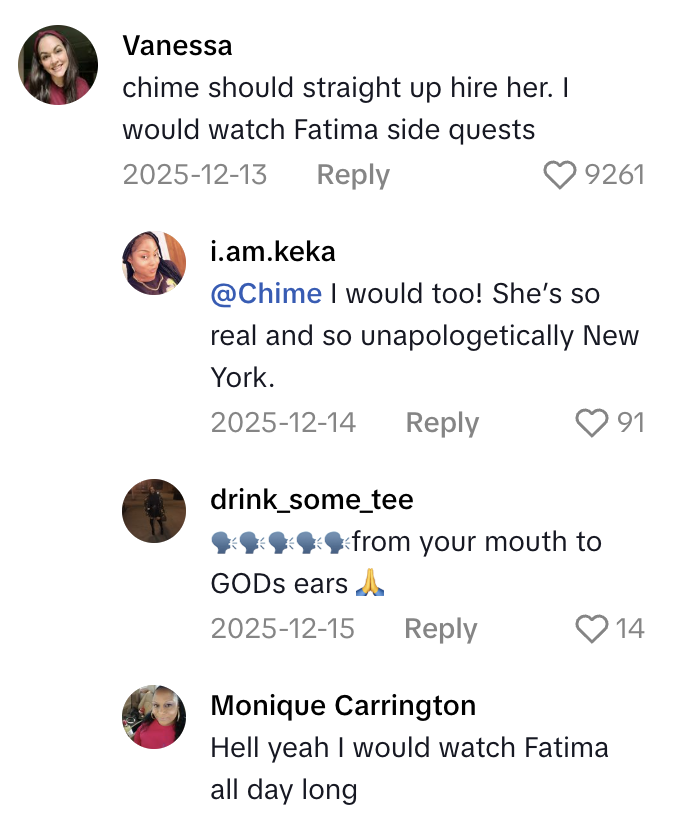Open the Vanessa username

(x=177, y=45)
